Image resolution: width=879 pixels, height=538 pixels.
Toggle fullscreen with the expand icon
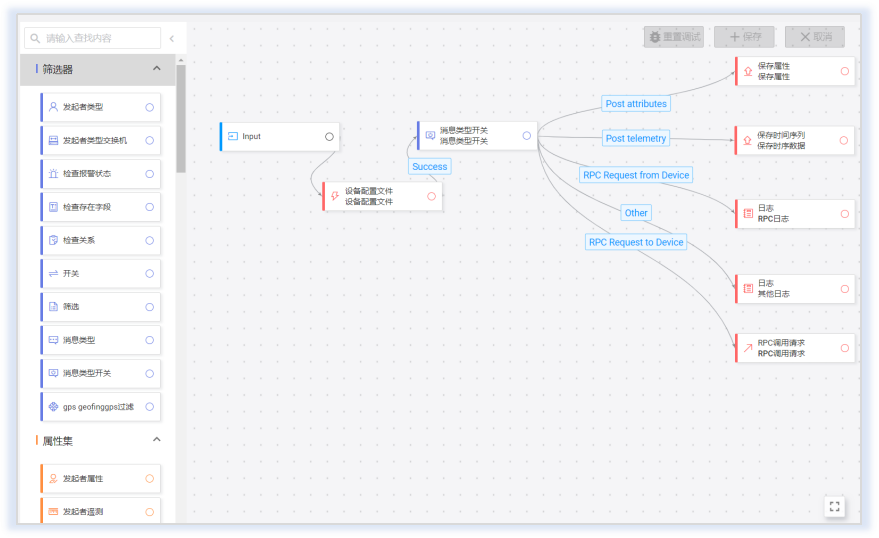coord(834,507)
